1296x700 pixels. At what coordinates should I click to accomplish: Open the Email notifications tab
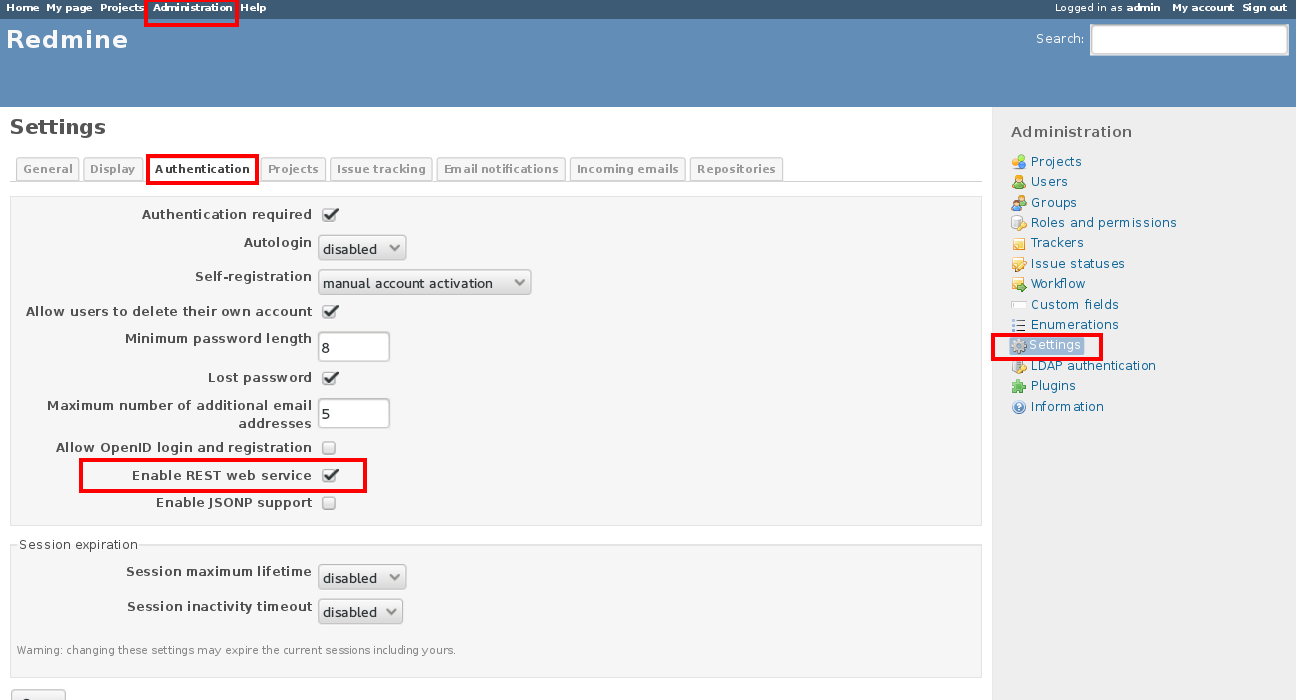click(501, 169)
